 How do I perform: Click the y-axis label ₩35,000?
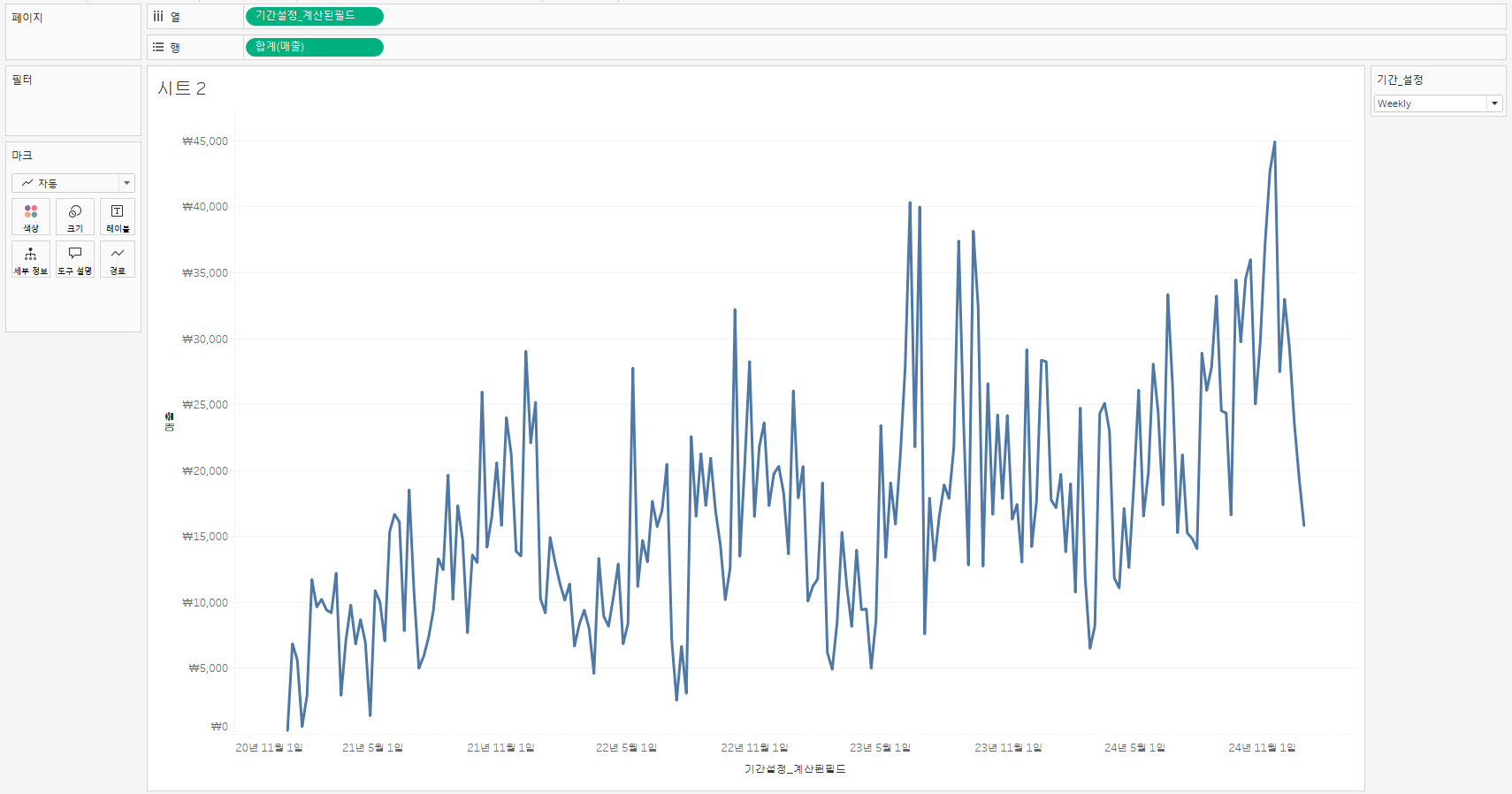tap(205, 273)
